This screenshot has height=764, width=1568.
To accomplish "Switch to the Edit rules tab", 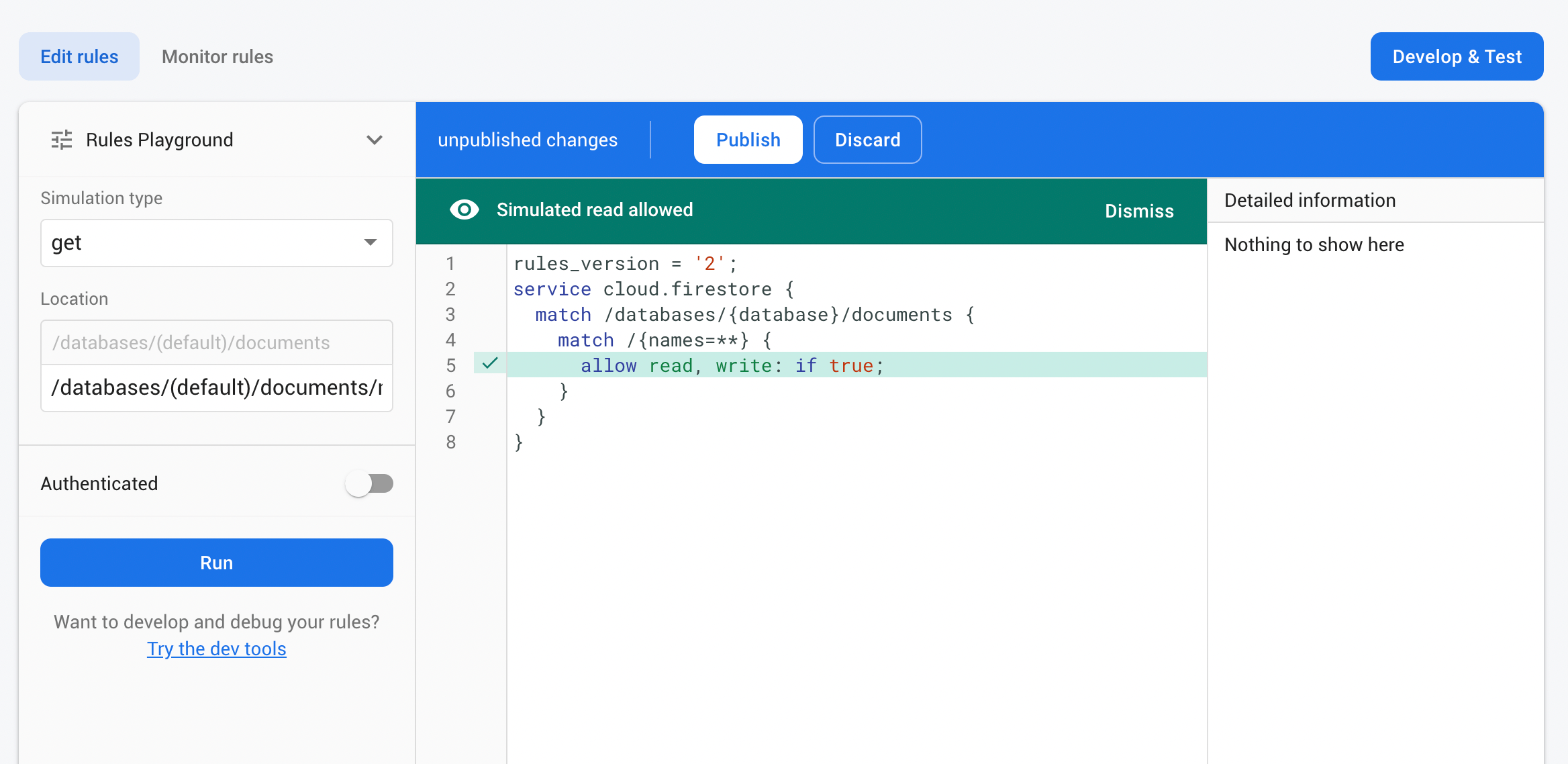I will [79, 56].
